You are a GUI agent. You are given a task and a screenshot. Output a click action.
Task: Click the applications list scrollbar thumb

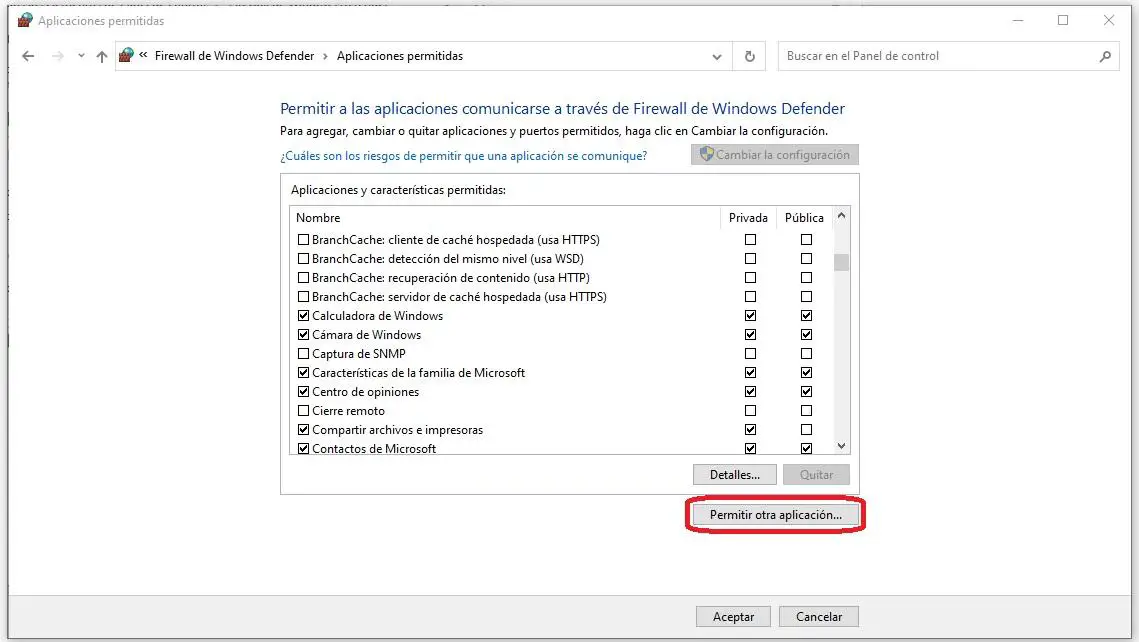coord(841,261)
